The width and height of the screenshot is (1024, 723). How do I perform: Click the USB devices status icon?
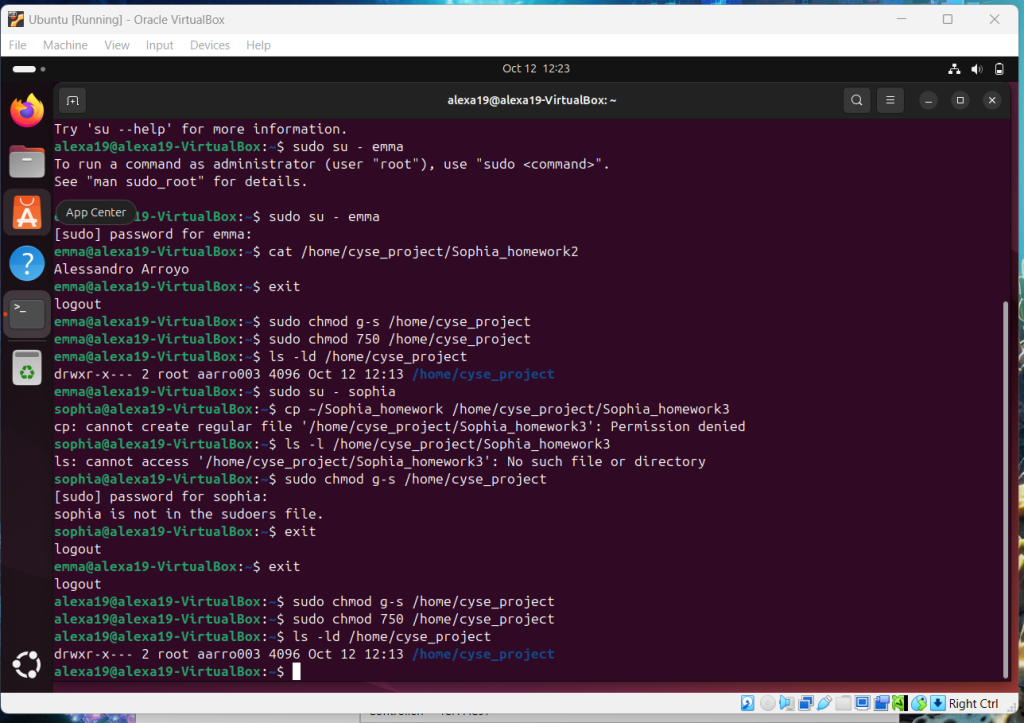(x=824, y=703)
